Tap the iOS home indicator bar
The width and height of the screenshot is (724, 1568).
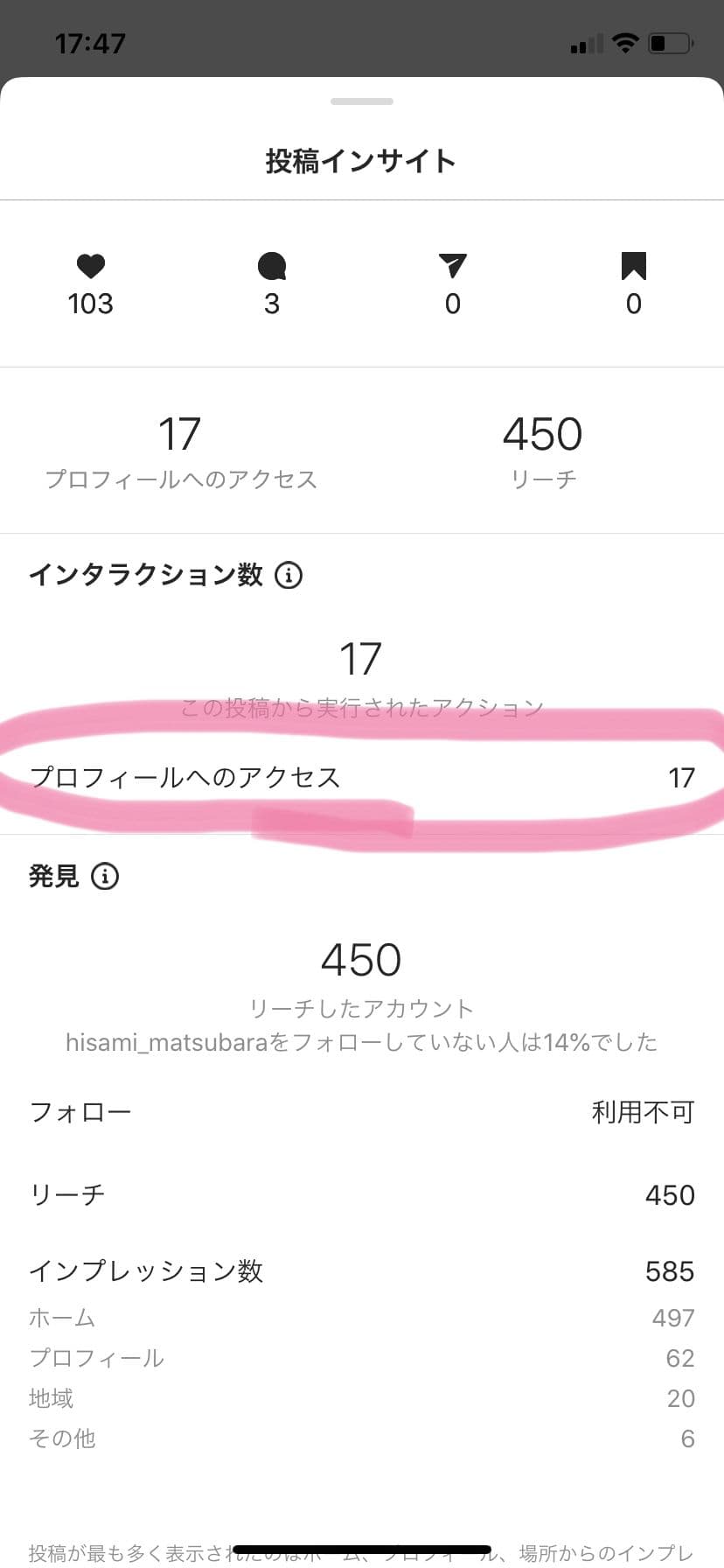361,1550
